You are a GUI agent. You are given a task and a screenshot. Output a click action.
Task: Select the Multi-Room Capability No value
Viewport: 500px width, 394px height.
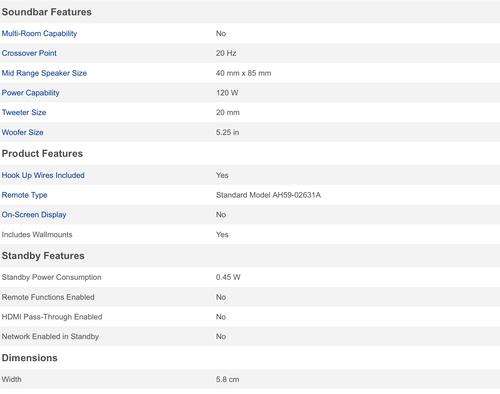(221, 34)
